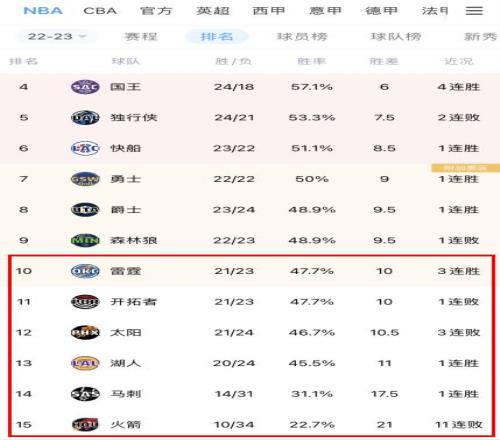Switch to the 德甲 league tab
The width and height of the screenshot is (500, 440).
tap(382, 11)
